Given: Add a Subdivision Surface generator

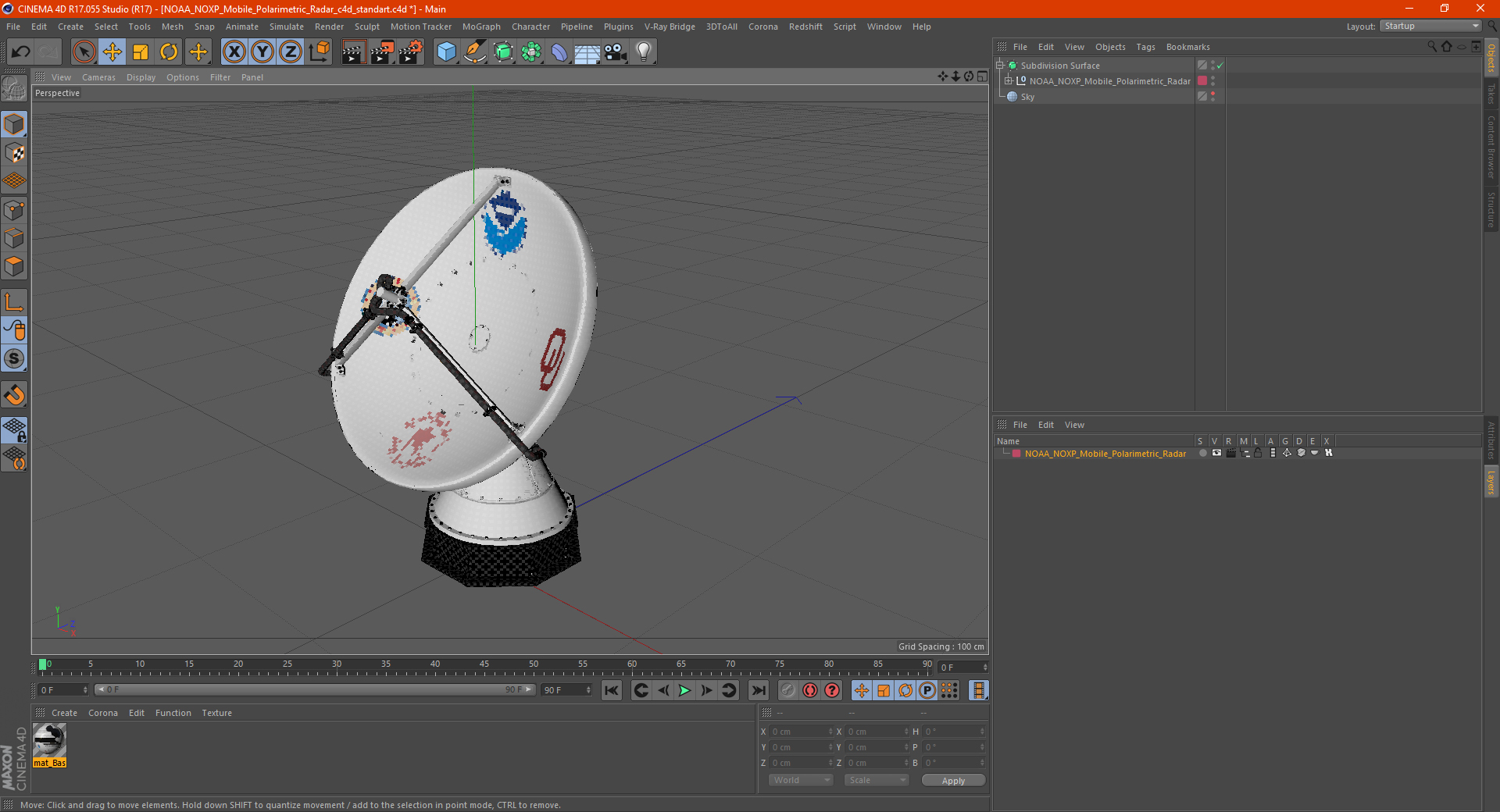Looking at the screenshot, I should coord(503,52).
